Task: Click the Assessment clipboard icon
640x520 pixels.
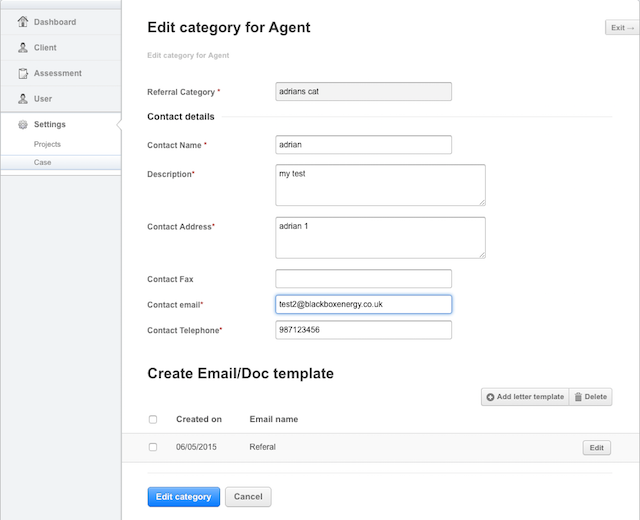Action: [x=23, y=73]
